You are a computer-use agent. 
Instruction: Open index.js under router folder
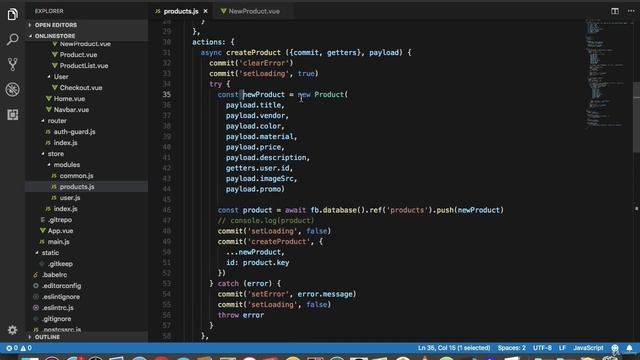point(65,143)
